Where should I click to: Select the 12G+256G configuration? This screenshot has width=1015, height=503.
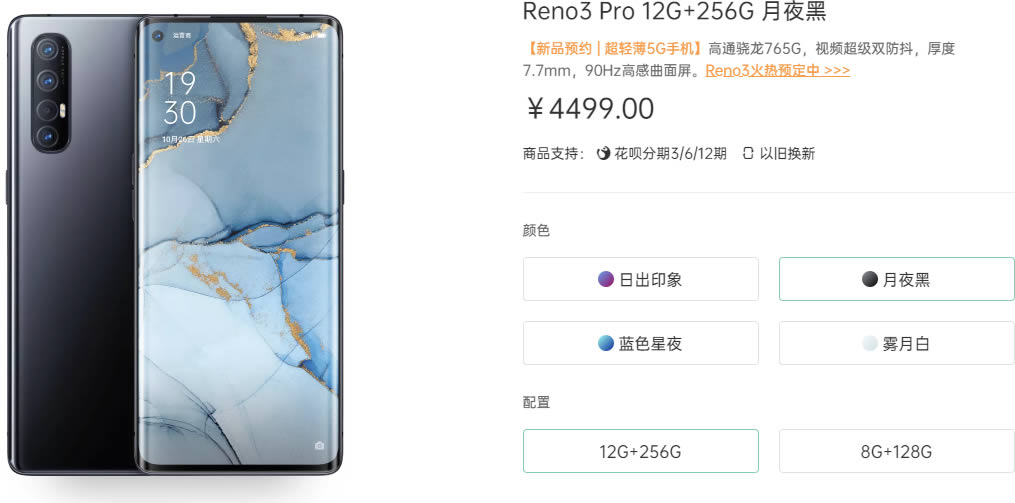click(x=641, y=451)
